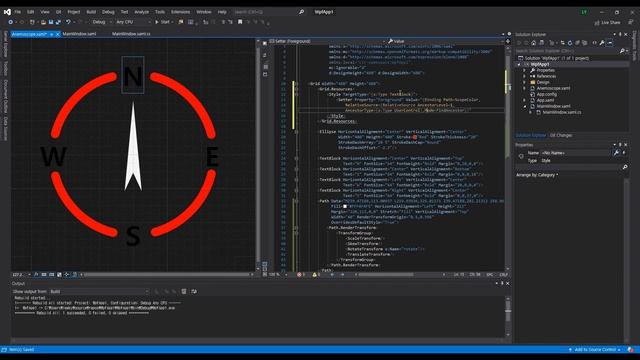Open the Any CPU platform dropdown

(x=133, y=22)
